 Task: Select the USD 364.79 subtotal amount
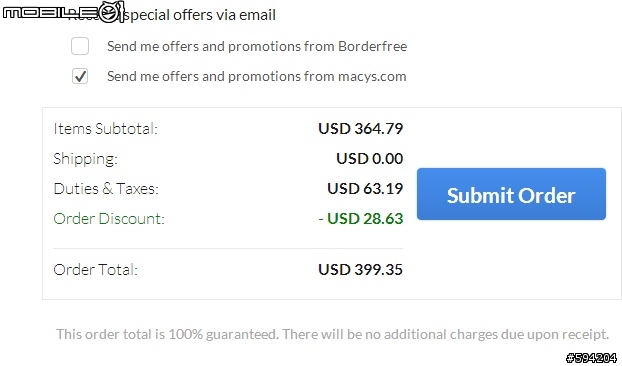pos(361,128)
